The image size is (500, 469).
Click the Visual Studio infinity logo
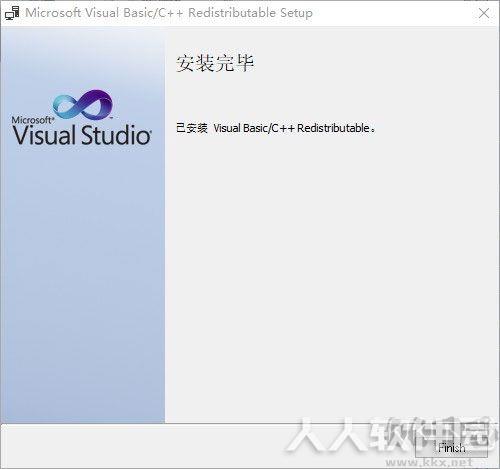(x=83, y=104)
